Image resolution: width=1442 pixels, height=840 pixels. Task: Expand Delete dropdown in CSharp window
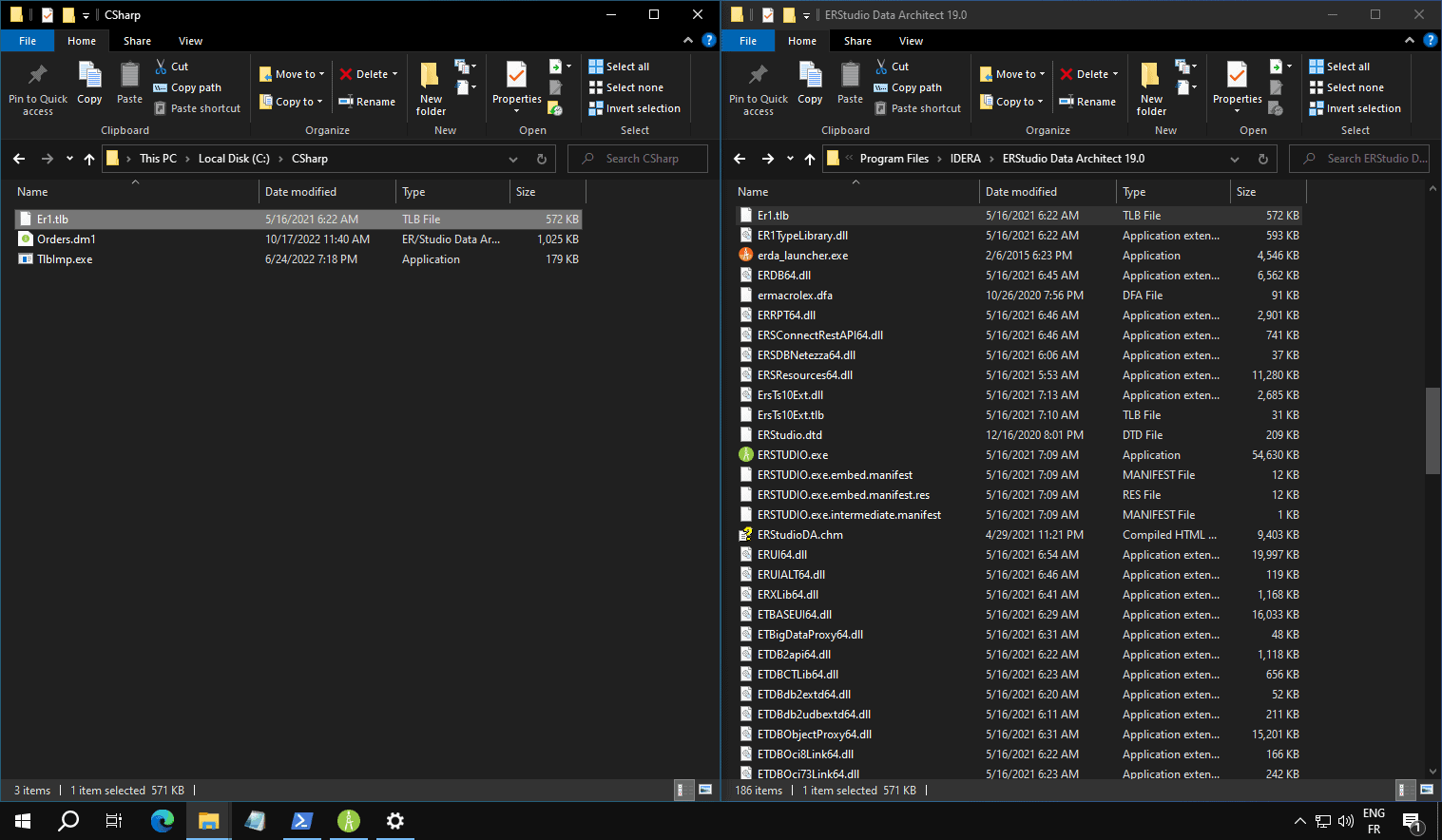[x=394, y=74]
